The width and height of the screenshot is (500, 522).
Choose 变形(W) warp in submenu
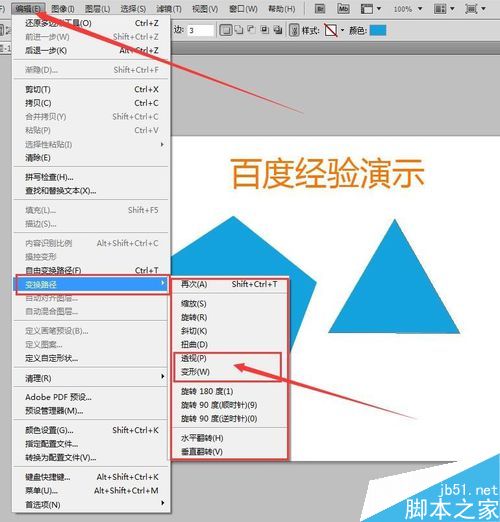pos(229,372)
